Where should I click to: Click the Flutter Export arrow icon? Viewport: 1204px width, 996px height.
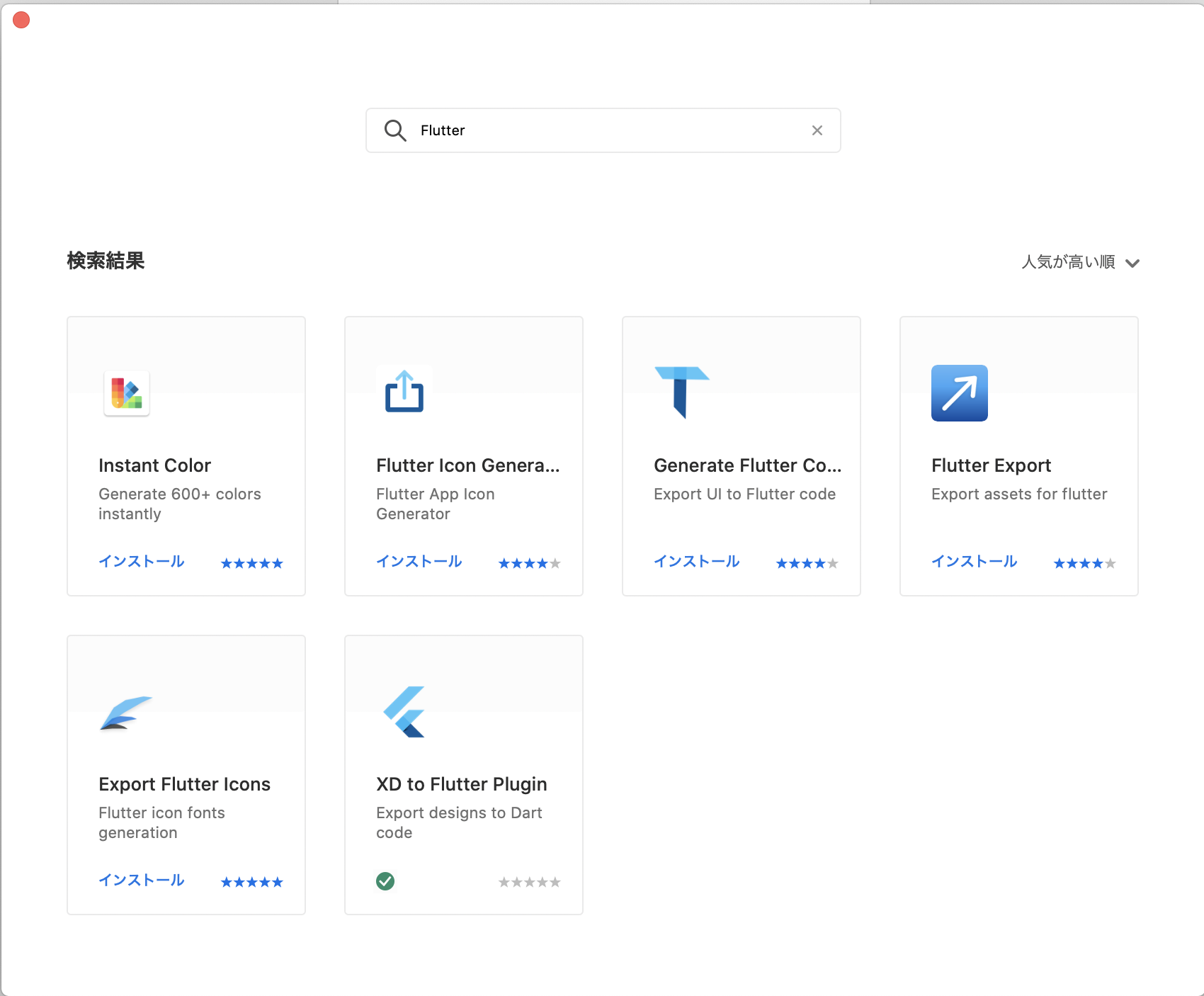point(960,393)
